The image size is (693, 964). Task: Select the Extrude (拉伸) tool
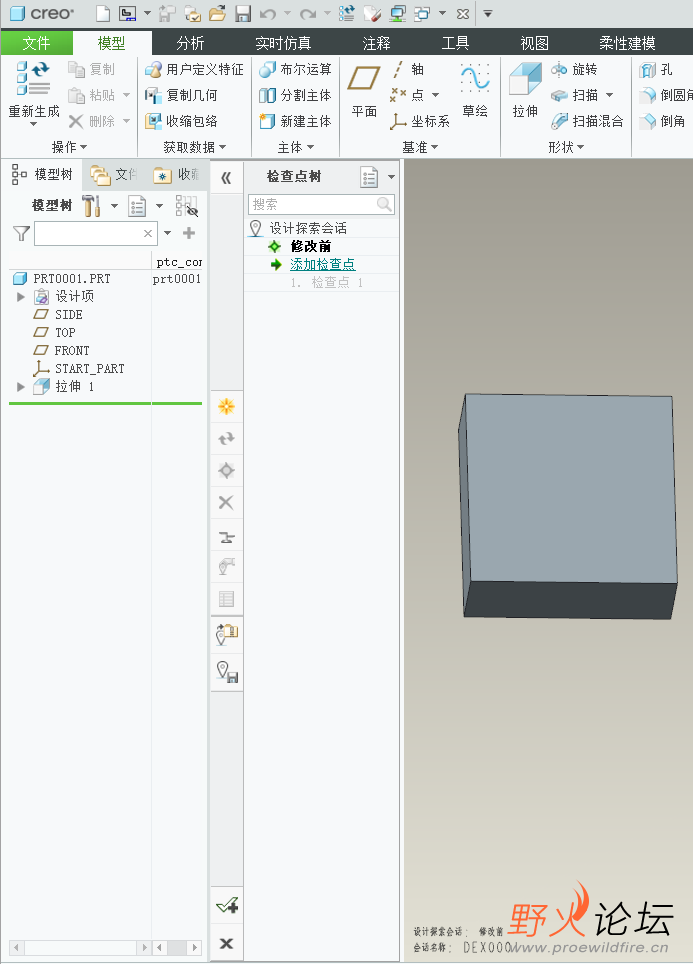click(526, 90)
